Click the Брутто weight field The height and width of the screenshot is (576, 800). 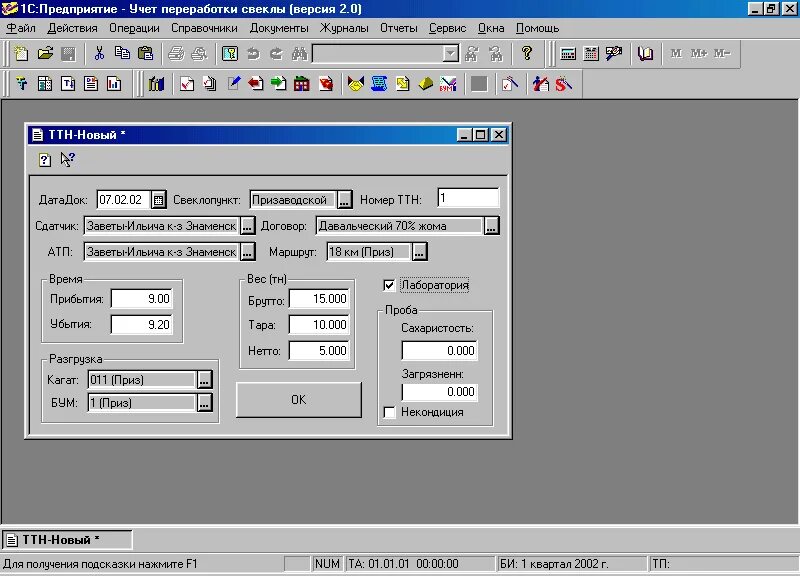319,299
